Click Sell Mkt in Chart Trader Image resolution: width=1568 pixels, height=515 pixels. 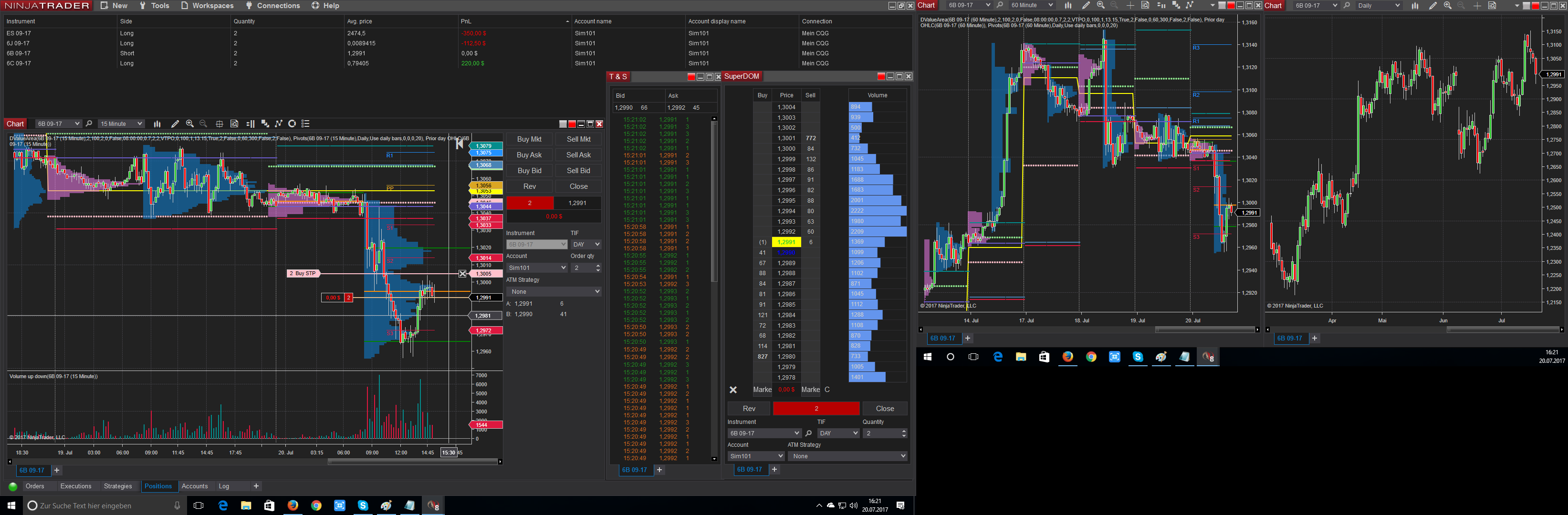click(578, 139)
